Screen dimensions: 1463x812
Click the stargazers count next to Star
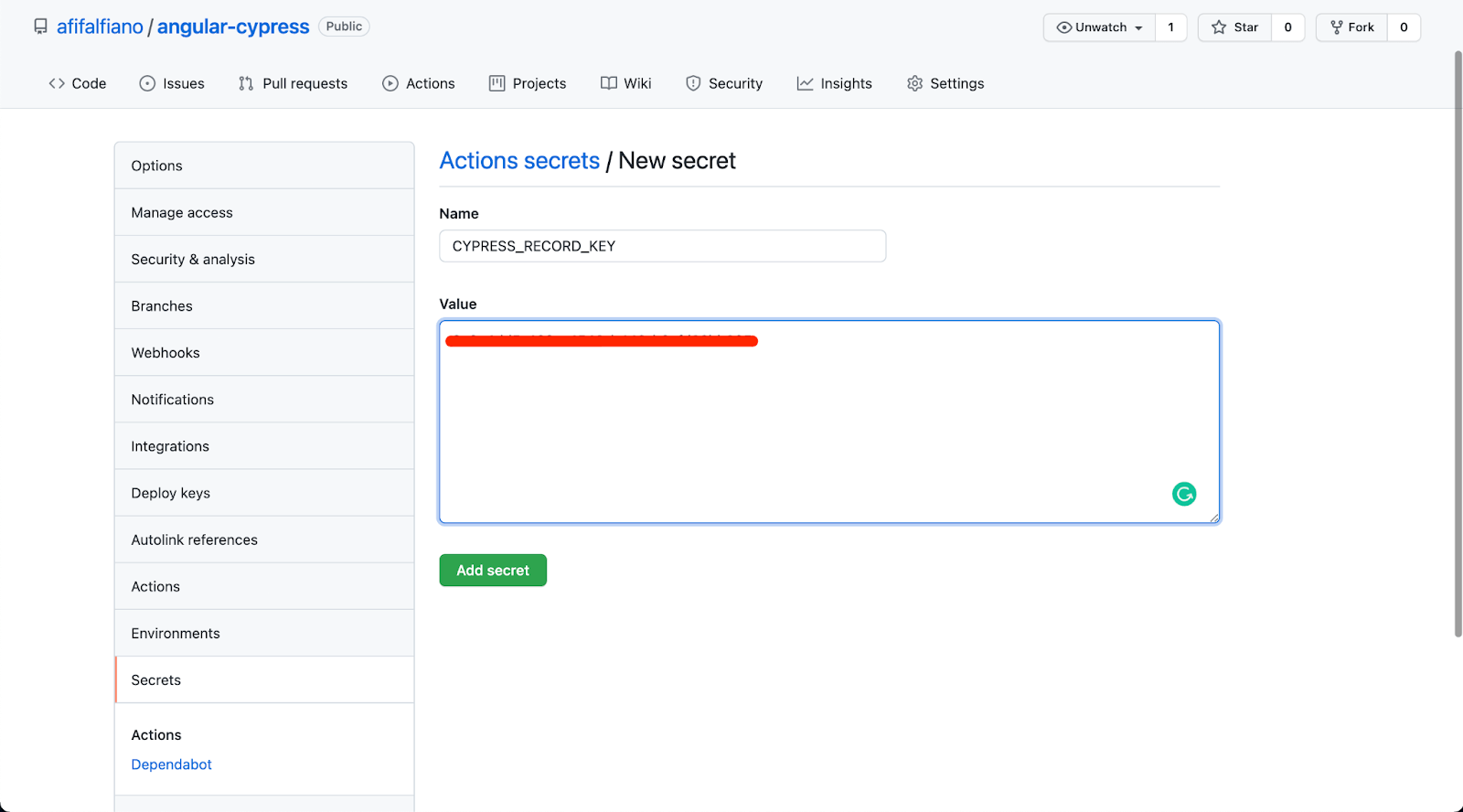(1287, 27)
